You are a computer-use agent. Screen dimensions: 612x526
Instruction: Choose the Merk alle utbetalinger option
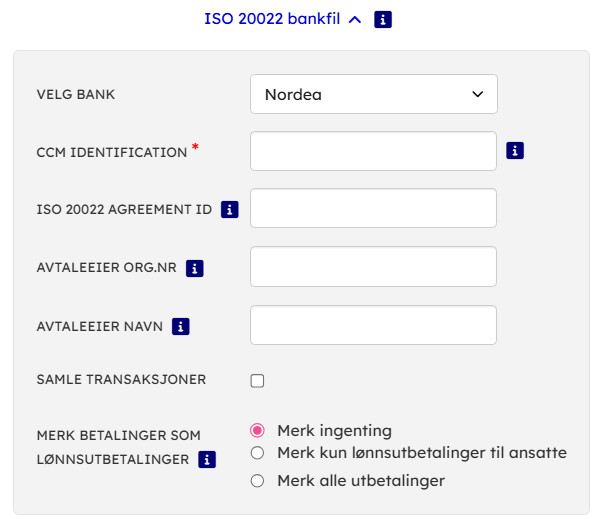click(x=257, y=481)
